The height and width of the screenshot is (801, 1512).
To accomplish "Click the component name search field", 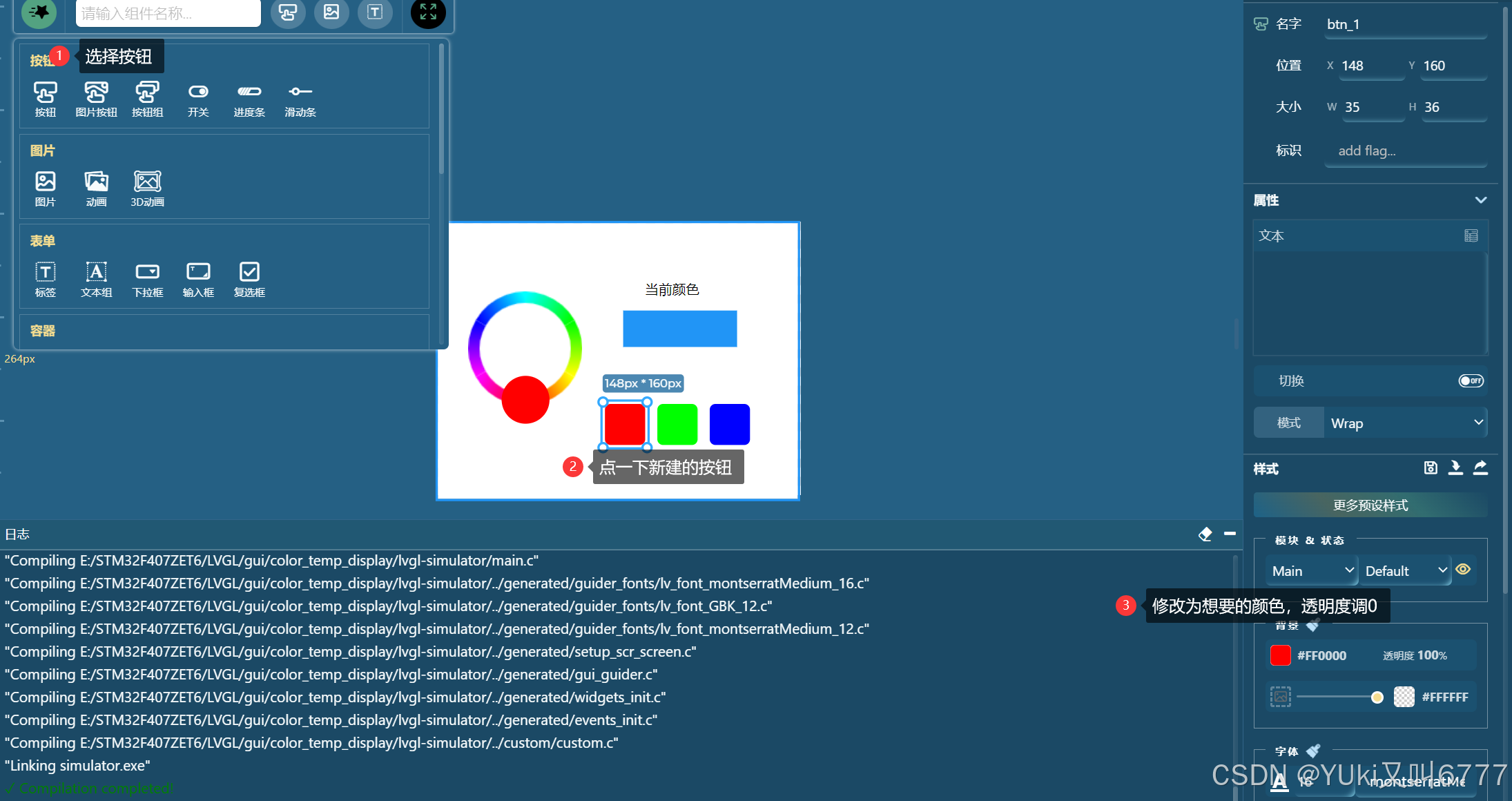I will (168, 13).
